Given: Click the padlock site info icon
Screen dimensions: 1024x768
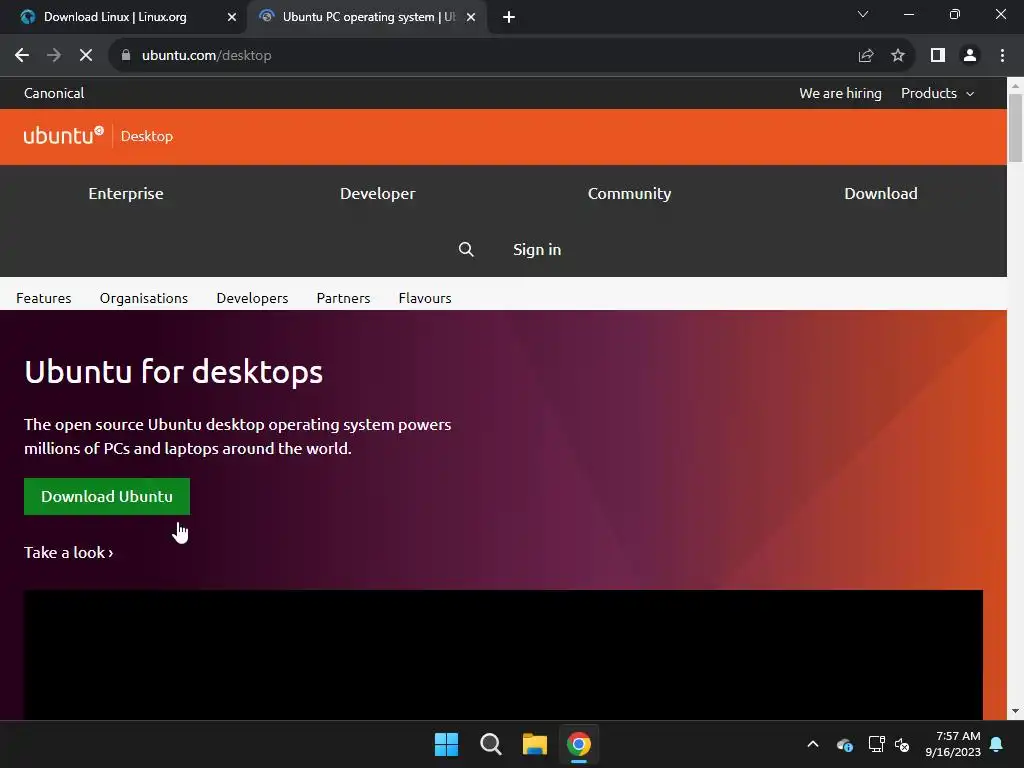Looking at the screenshot, I should tap(126, 56).
